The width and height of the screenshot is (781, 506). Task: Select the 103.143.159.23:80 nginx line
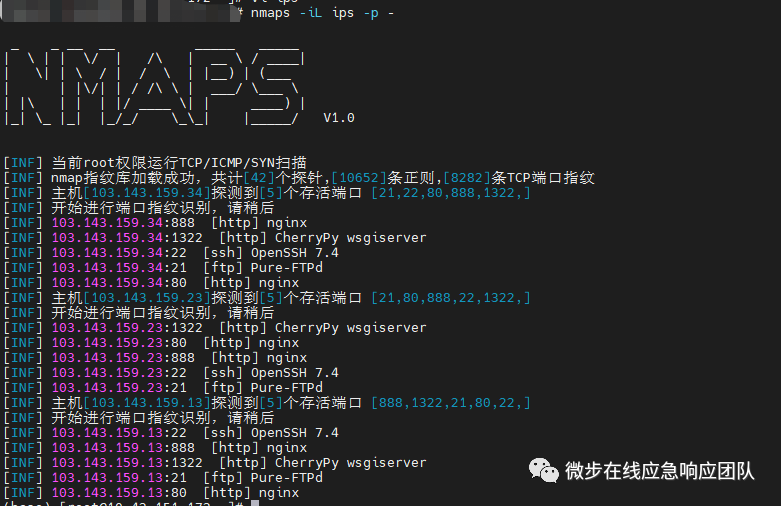(x=151, y=343)
